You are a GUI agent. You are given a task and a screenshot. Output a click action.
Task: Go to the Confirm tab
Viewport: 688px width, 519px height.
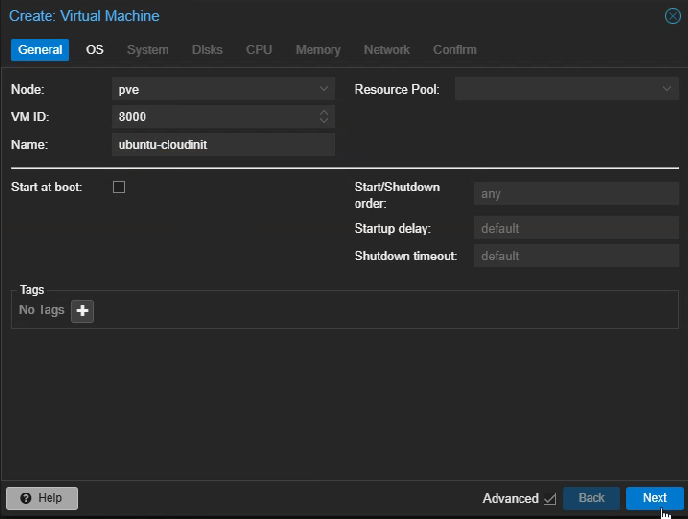(455, 50)
